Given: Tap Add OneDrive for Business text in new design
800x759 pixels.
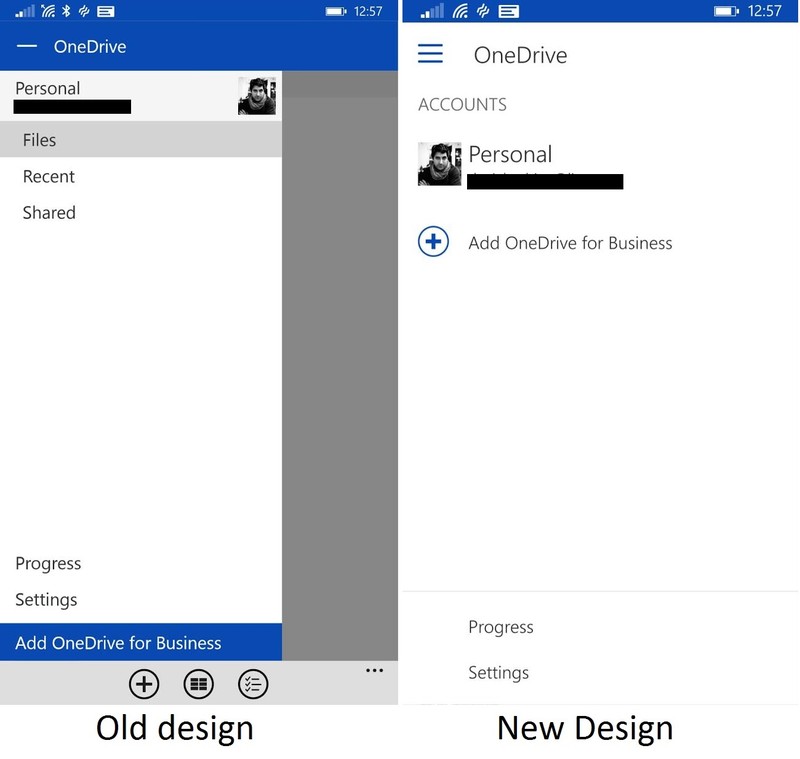Looking at the screenshot, I should (570, 243).
